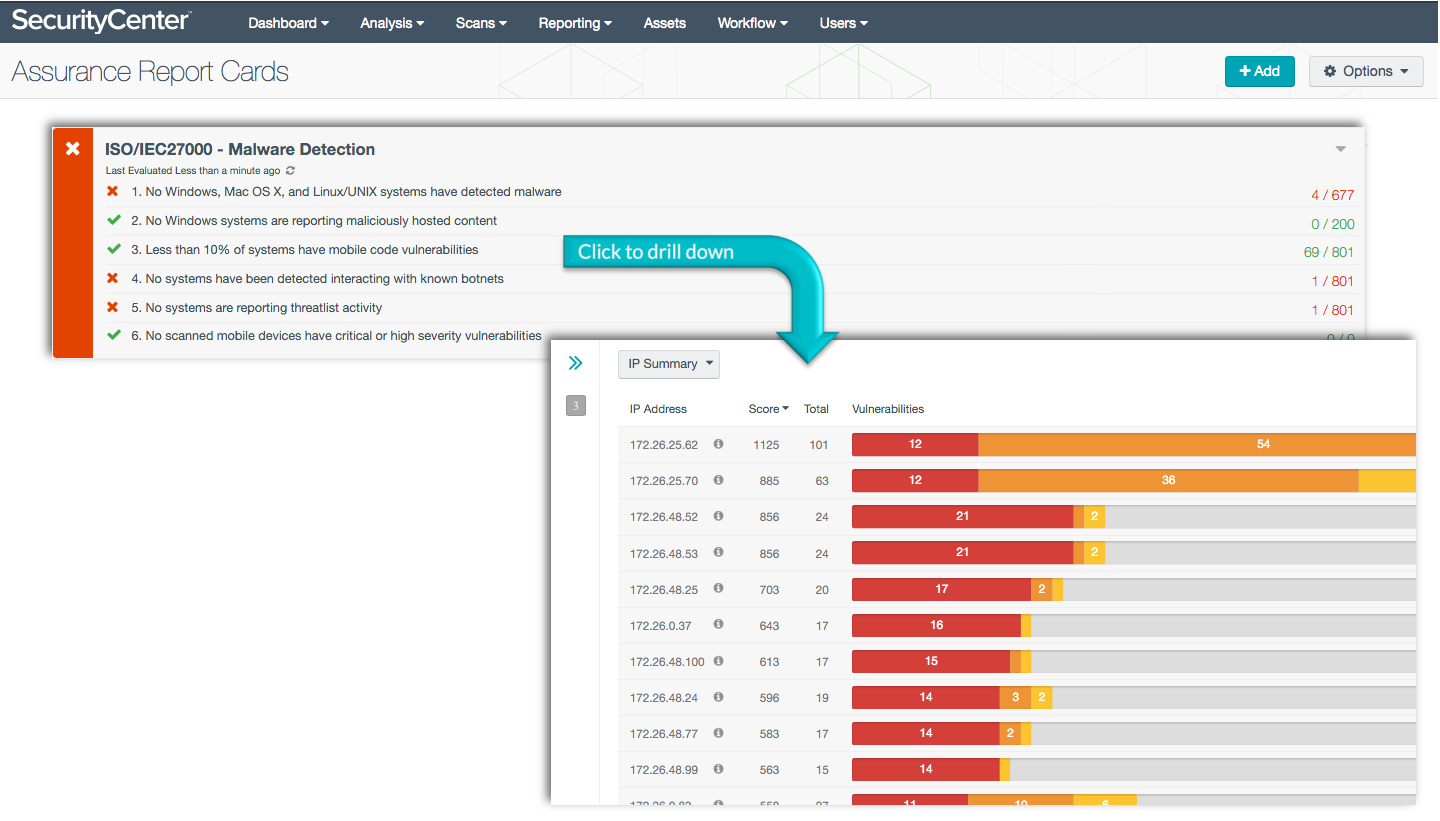Click info icon beside 172.26.25.62
This screenshot has height=821, width=1440.
(x=718, y=444)
